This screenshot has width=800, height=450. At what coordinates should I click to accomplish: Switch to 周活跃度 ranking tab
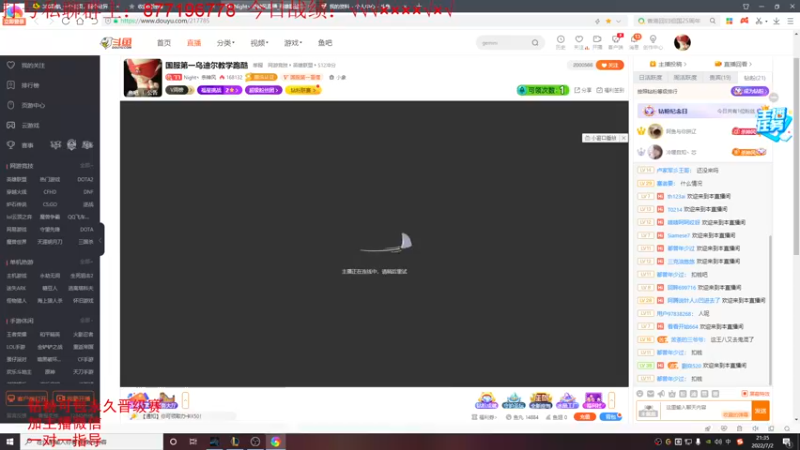[x=685, y=78]
